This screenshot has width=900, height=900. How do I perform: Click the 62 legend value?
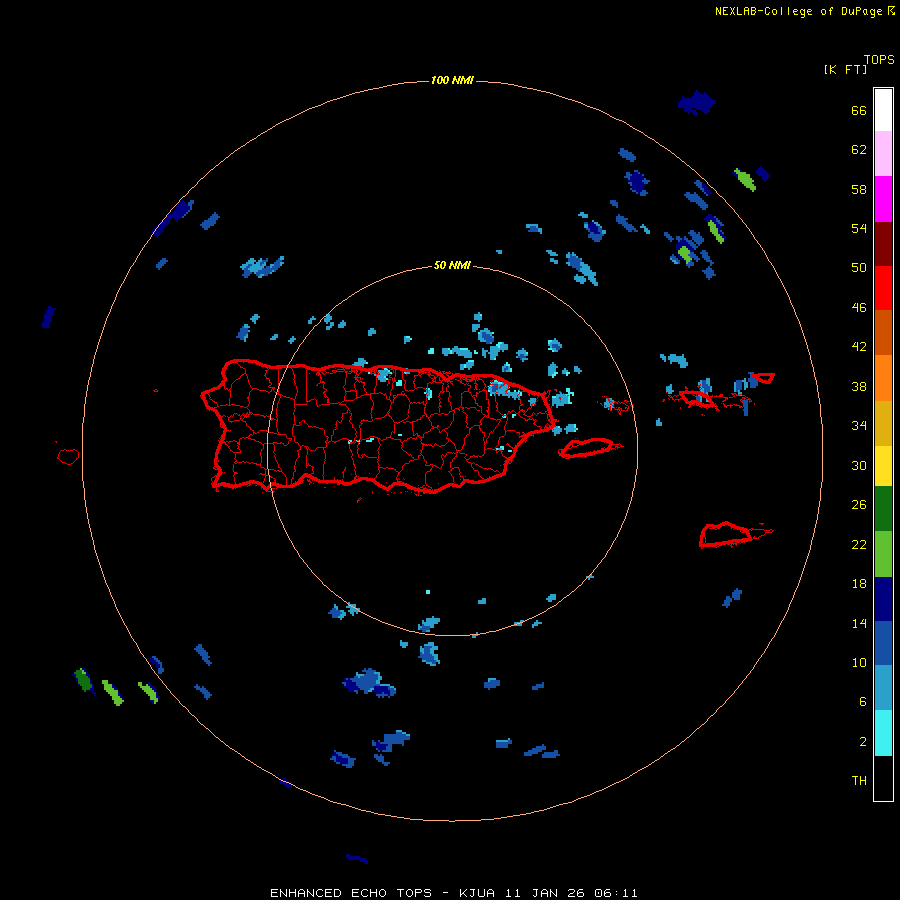coord(859,150)
